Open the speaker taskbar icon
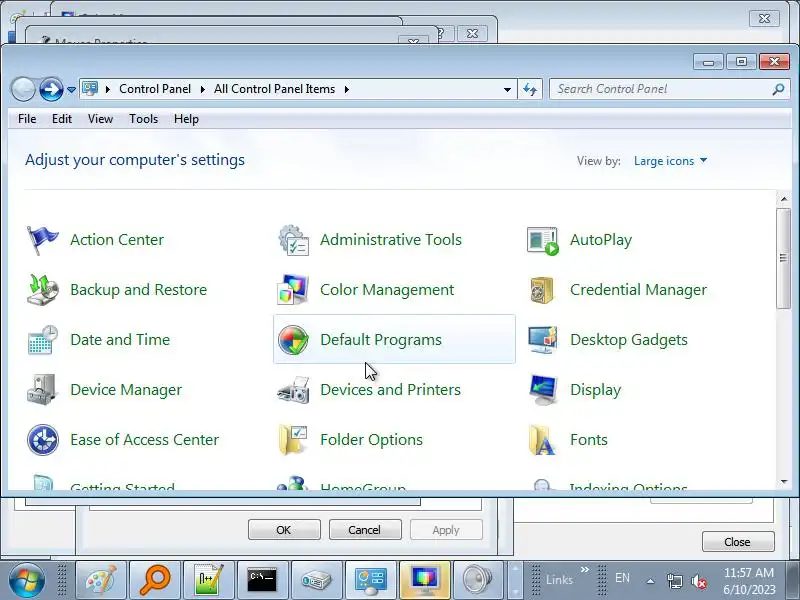 click(478, 580)
